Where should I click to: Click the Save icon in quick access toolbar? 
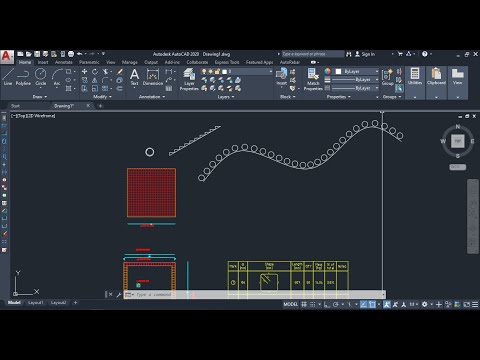click(x=37, y=54)
